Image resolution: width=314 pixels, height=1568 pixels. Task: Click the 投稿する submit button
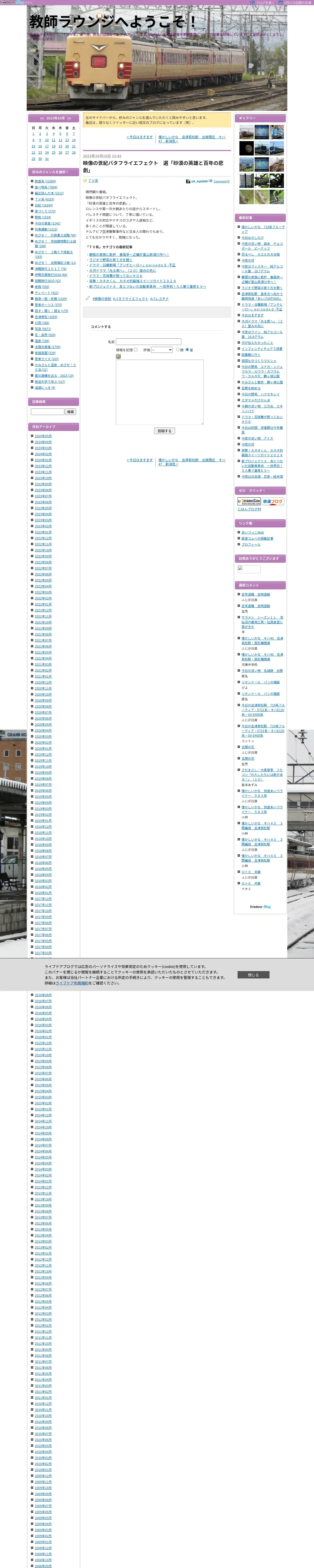[x=165, y=430]
